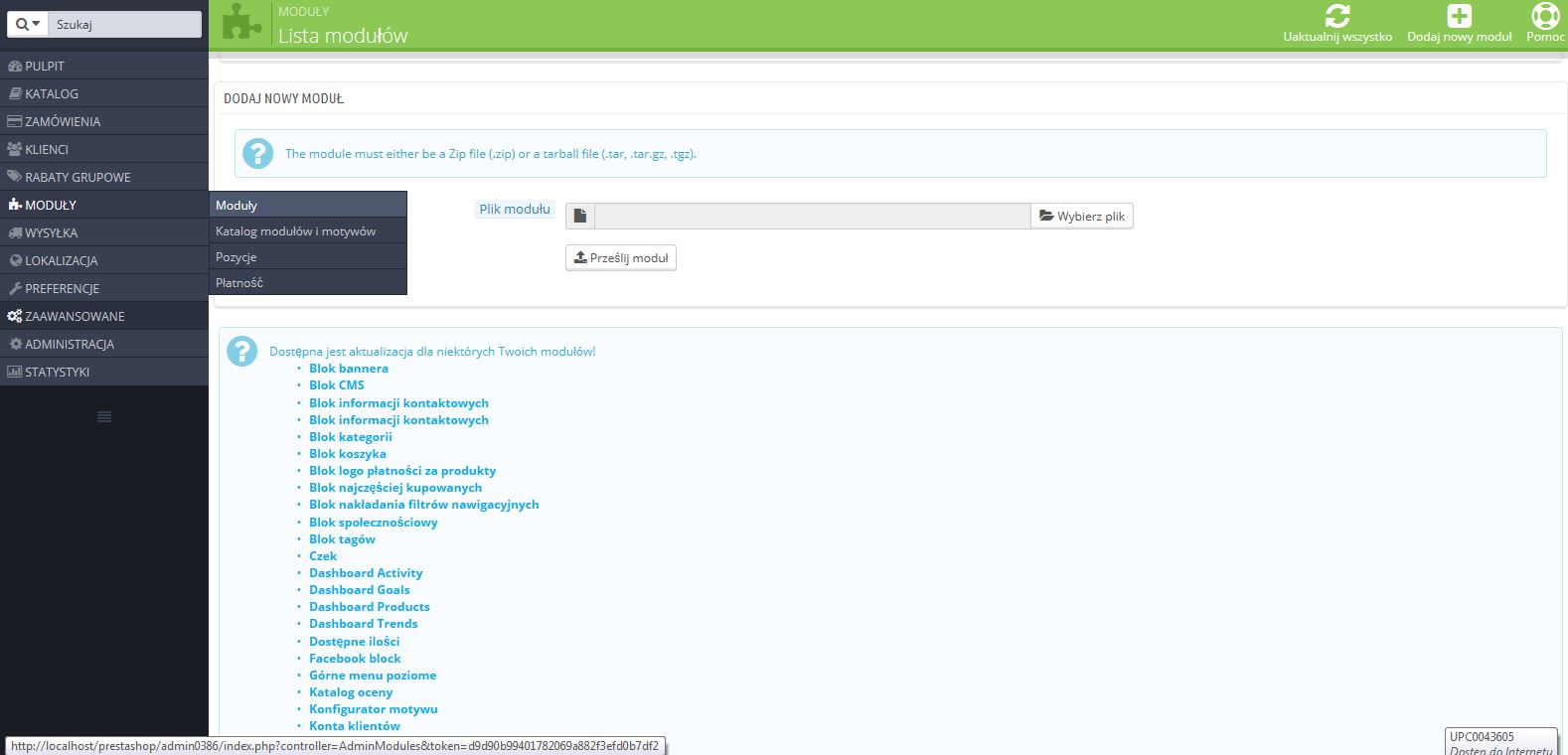Open the Blok koszyka link
Screen dimensions: 1568x755
(x=348, y=454)
